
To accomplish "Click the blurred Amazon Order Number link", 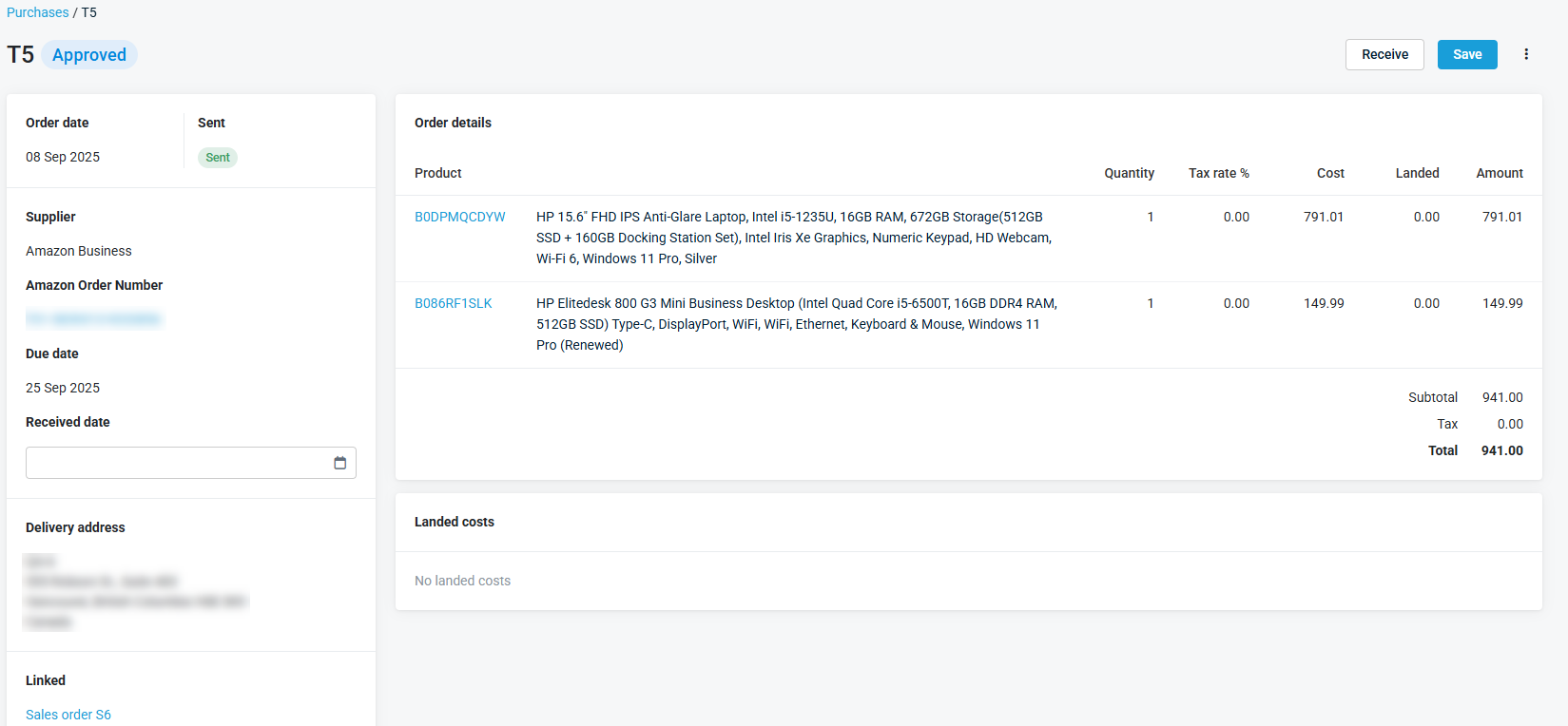I will (x=93, y=319).
